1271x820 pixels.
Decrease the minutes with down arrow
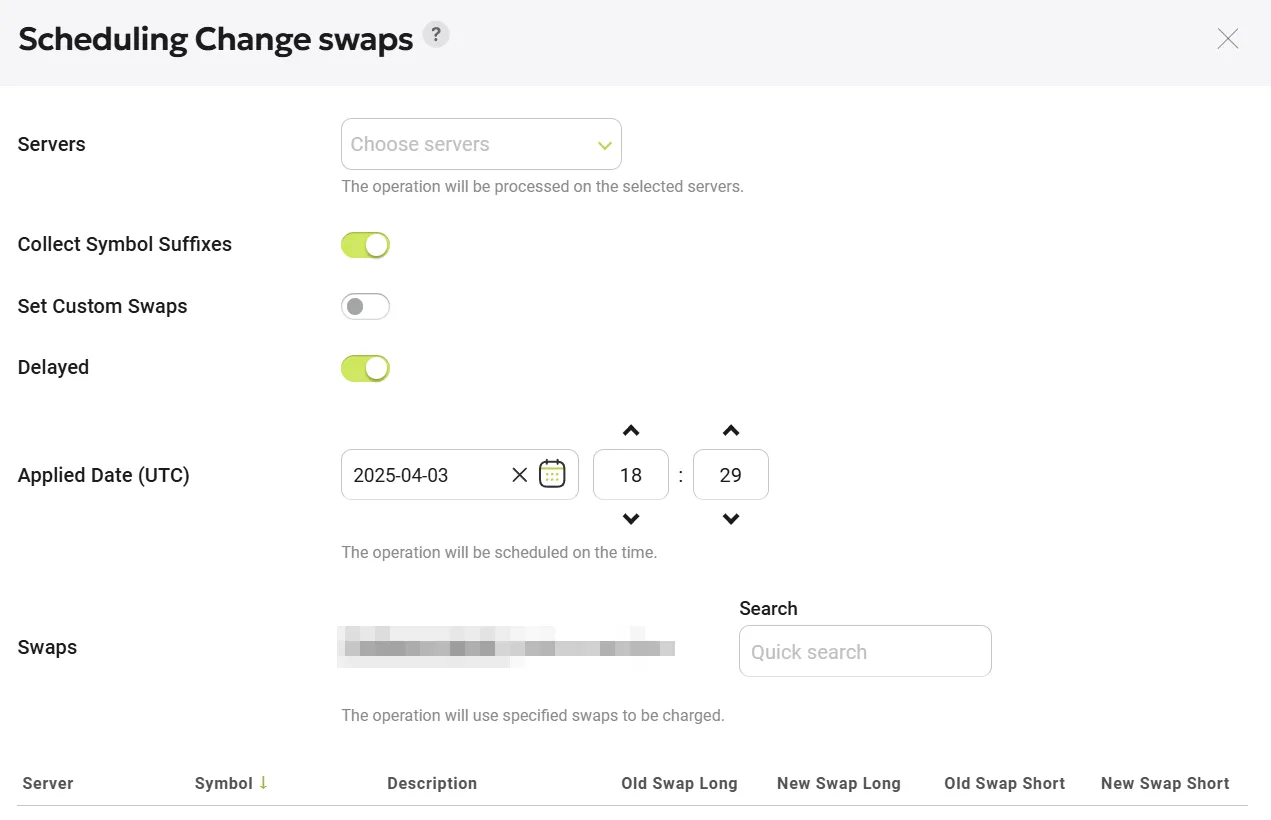coord(731,519)
